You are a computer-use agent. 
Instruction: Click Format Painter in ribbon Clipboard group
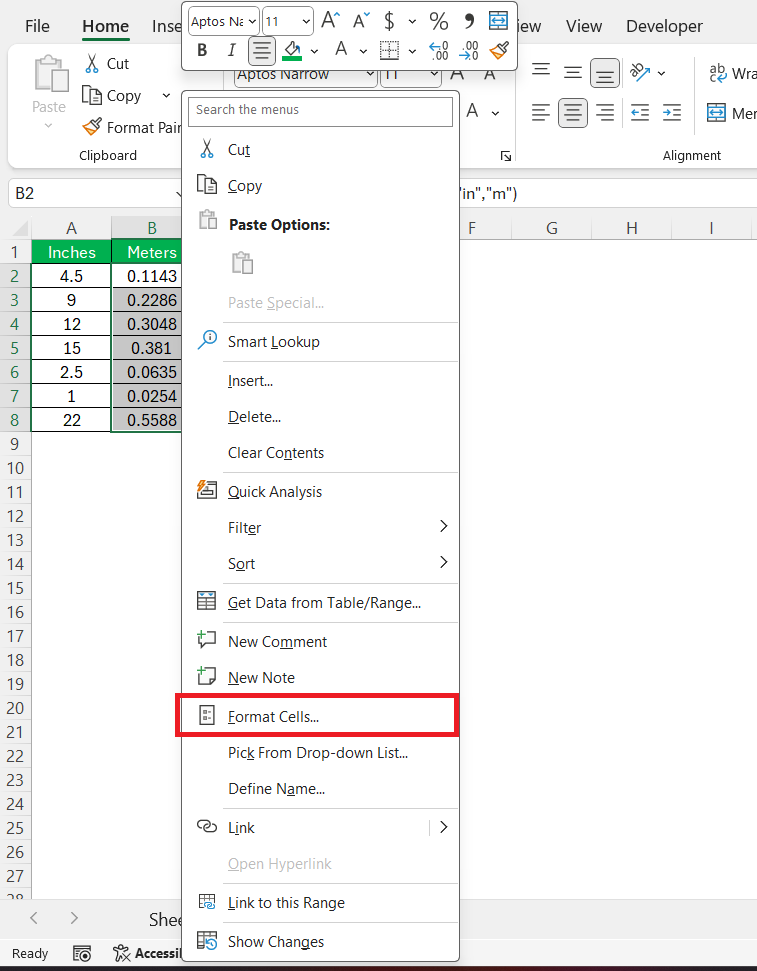click(x=131, y=127)
